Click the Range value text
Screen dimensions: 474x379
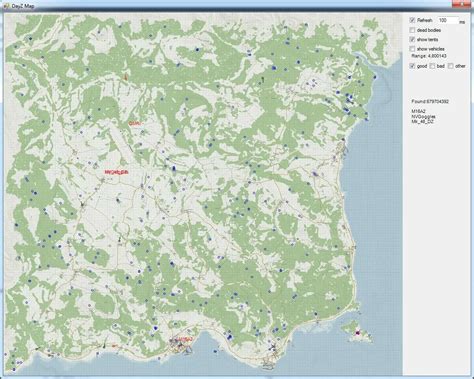[x=429, y=56]
